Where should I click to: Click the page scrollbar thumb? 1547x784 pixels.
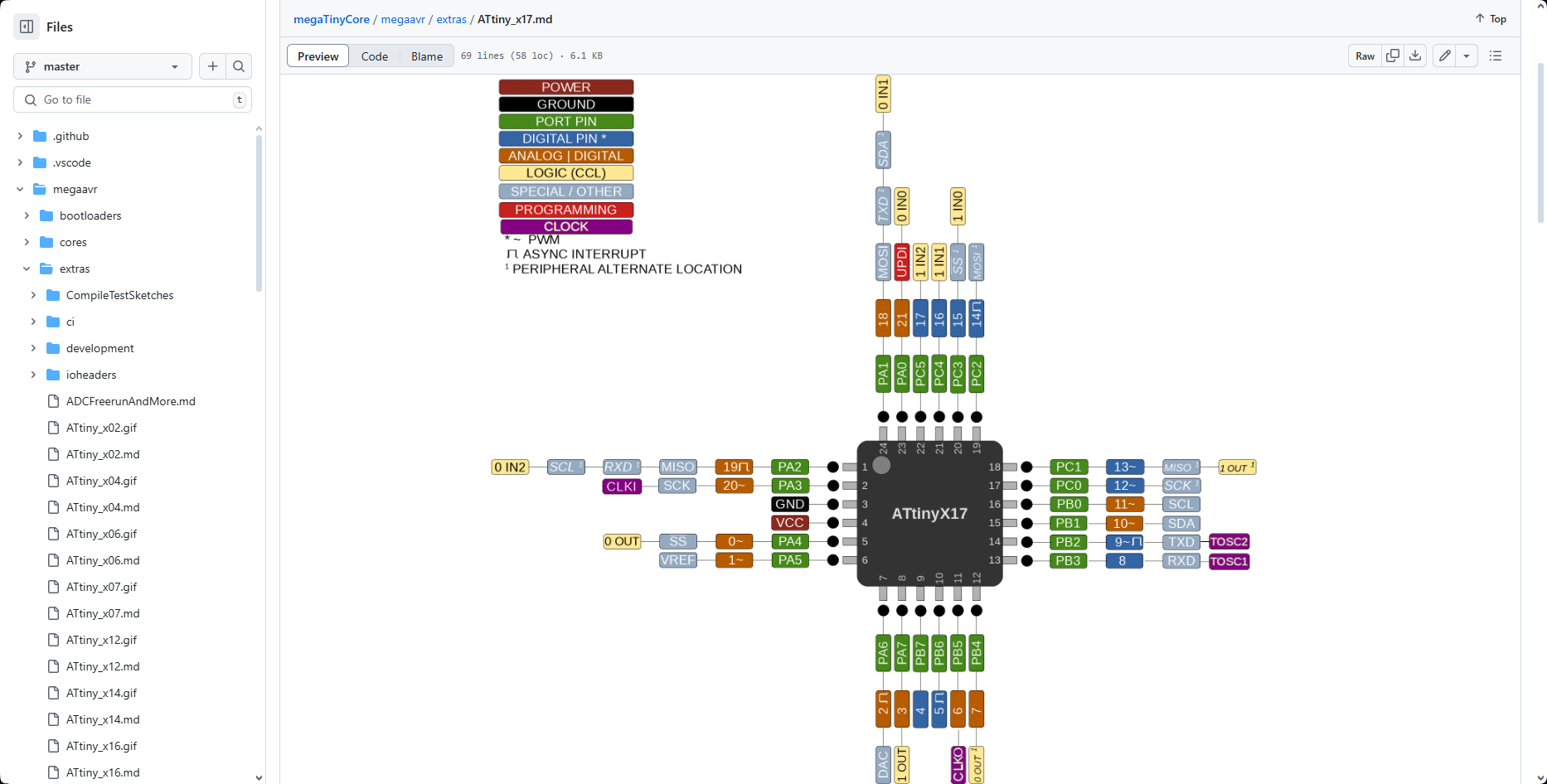1541,141
